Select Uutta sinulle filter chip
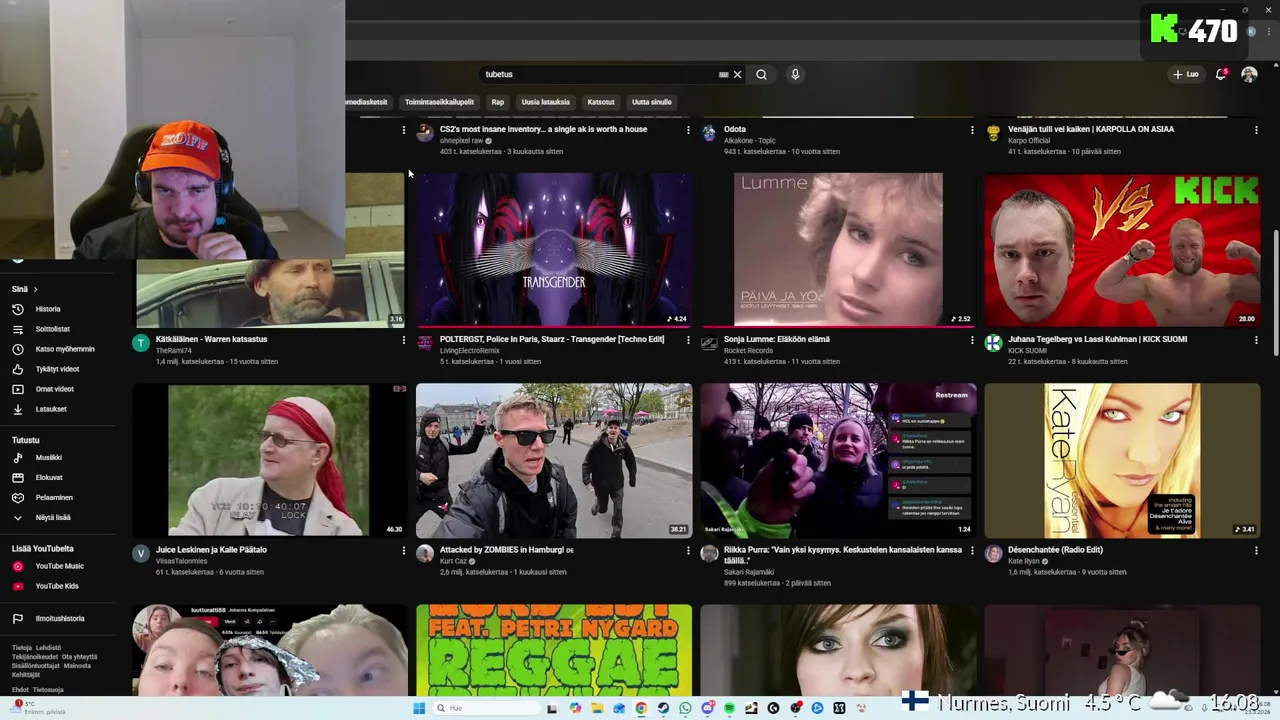The width and height of the screenshot is (1280, 720). point(652,102)
